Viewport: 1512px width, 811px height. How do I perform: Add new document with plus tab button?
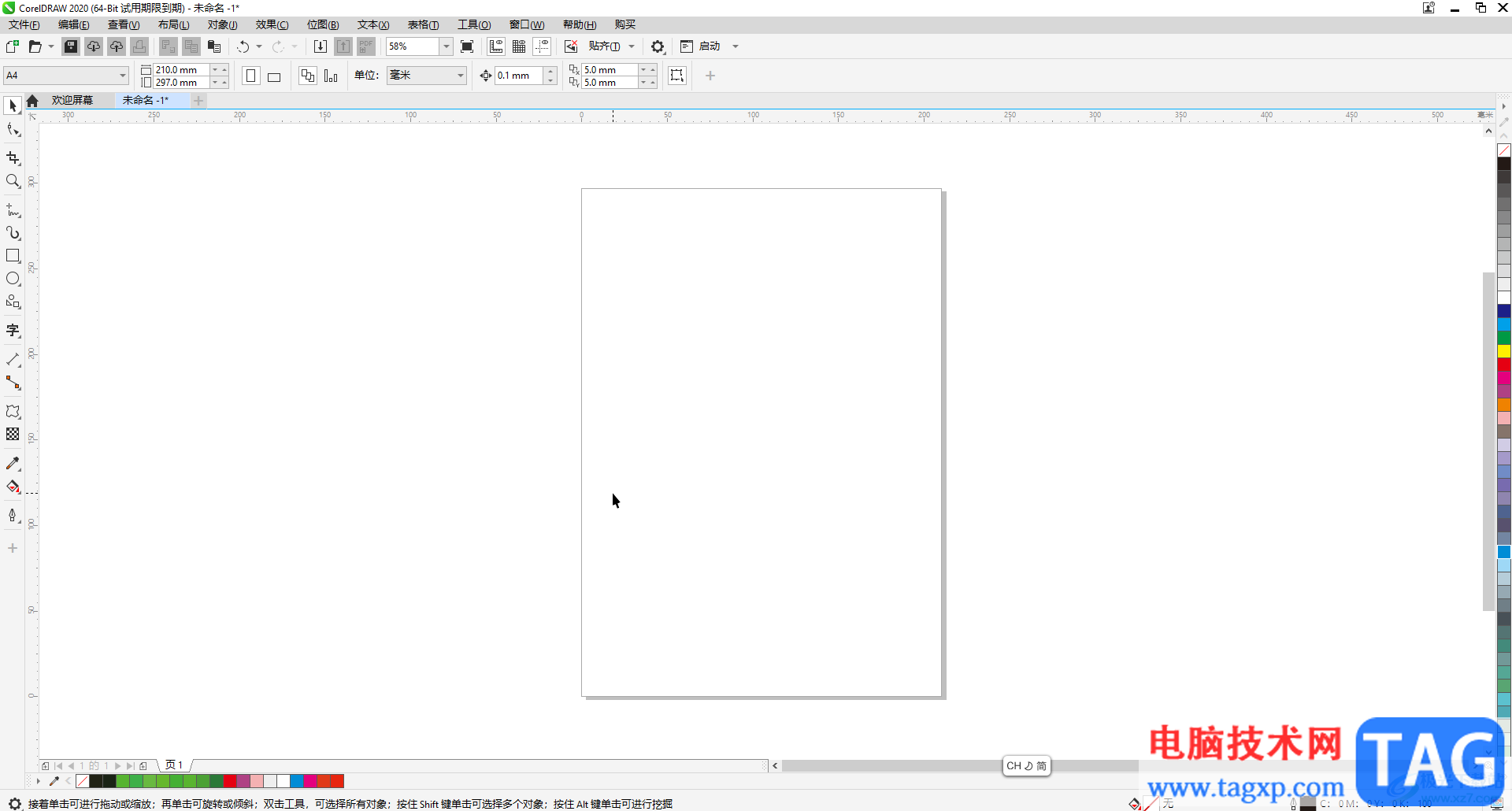pyautogui.click(x=198, y=101)
